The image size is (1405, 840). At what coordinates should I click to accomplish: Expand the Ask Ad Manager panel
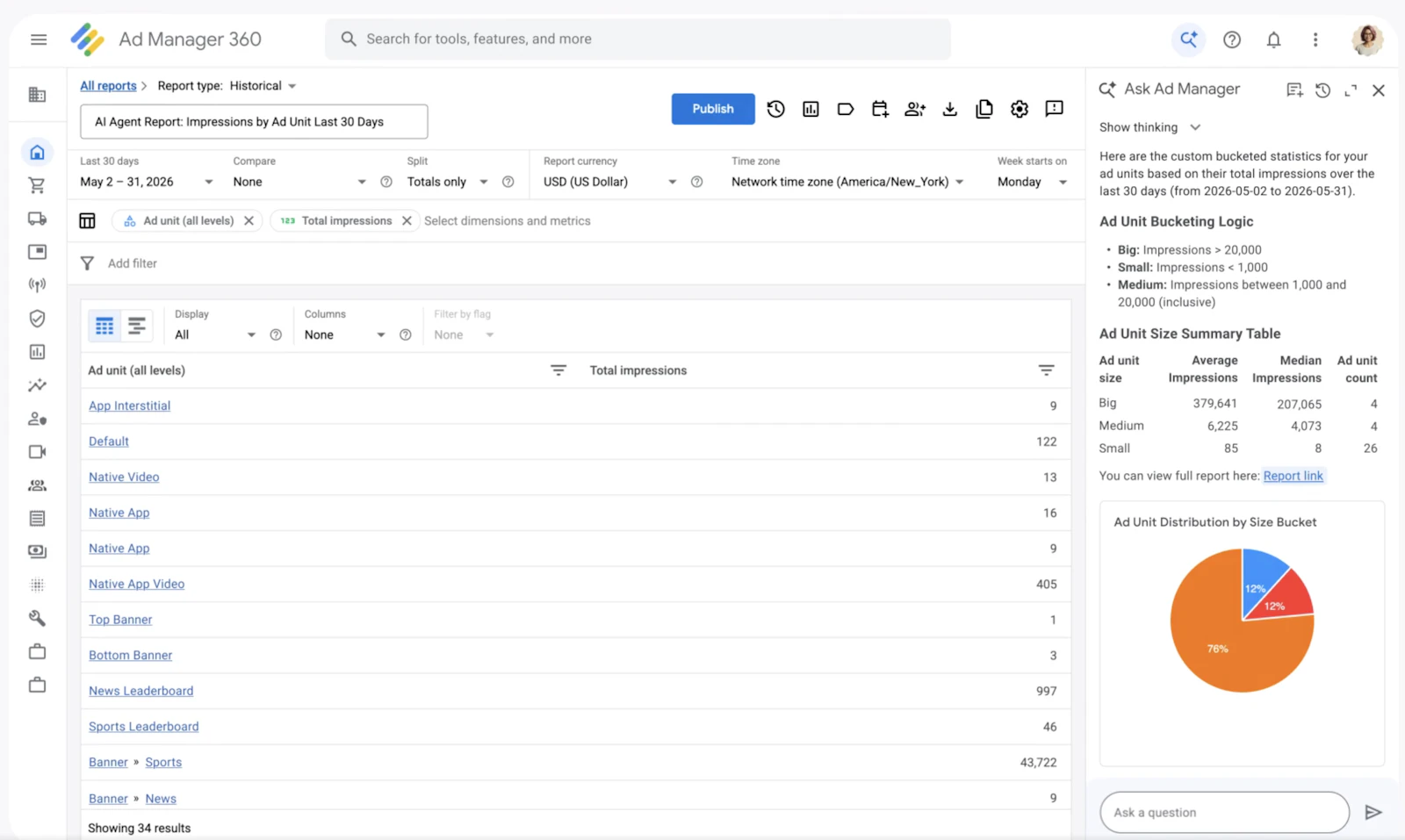[x=1351, y=90]
